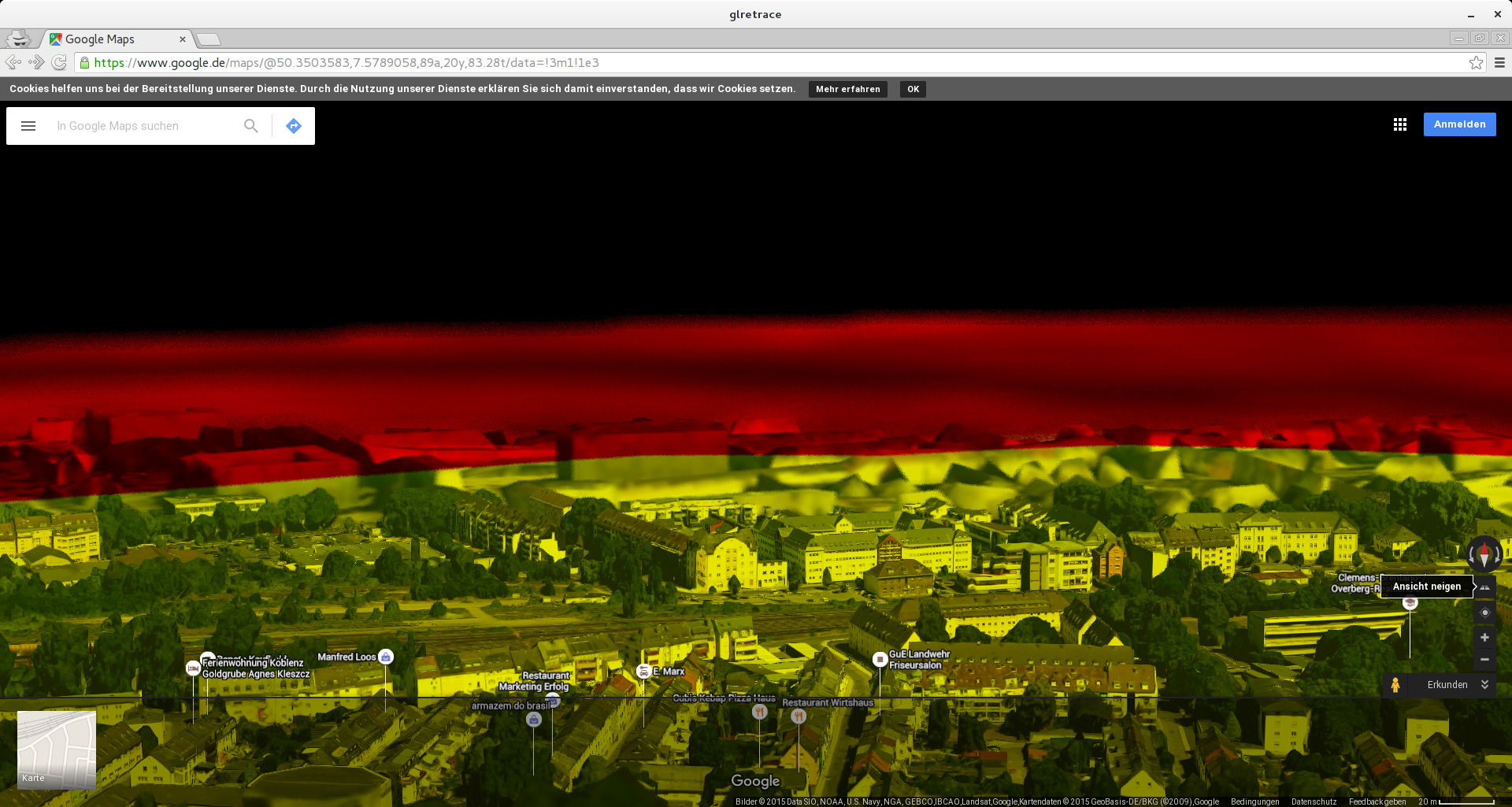
Task: Dismiss cookie notice with OK
Action: coord(913,89)
